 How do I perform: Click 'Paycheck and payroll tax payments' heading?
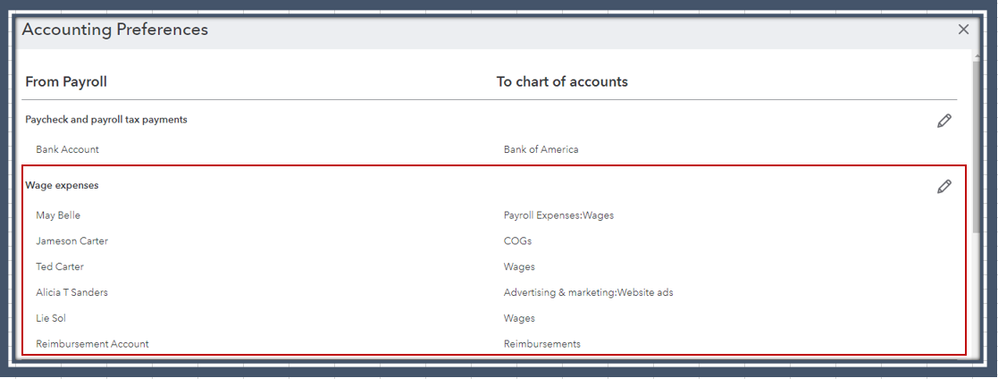[106, 119]
